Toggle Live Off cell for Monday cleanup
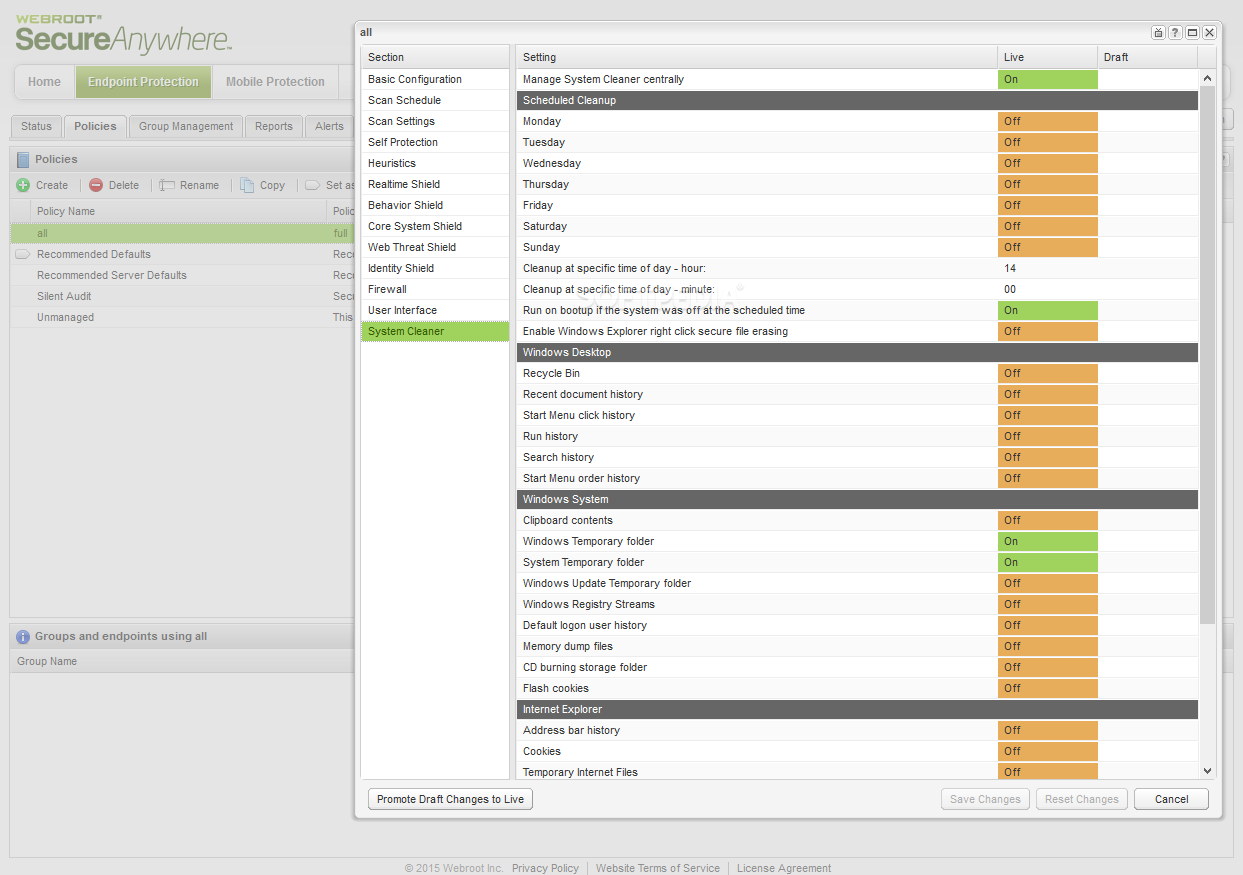 point(1047,121)
